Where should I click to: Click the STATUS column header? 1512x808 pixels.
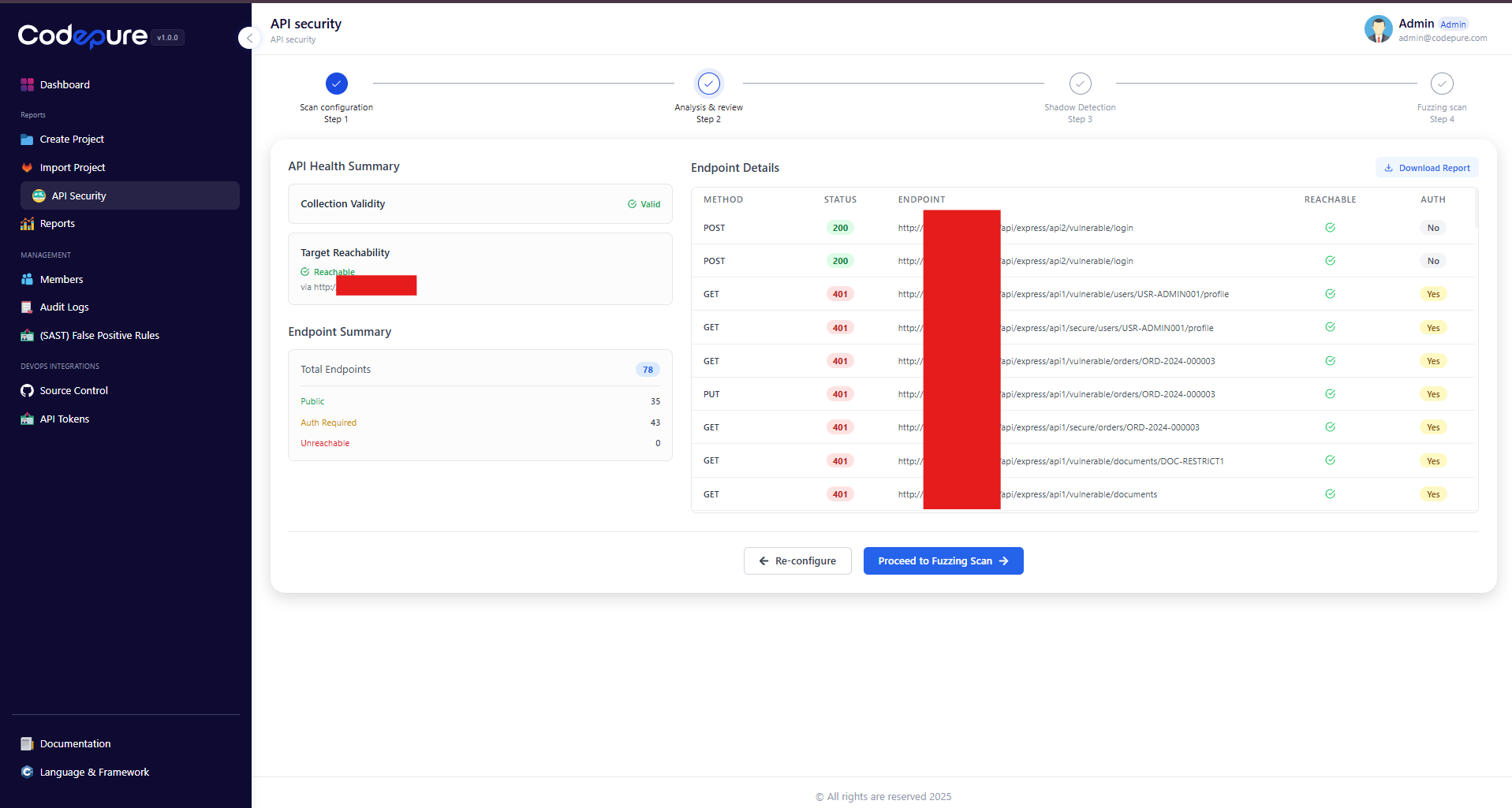pos(840,200)
